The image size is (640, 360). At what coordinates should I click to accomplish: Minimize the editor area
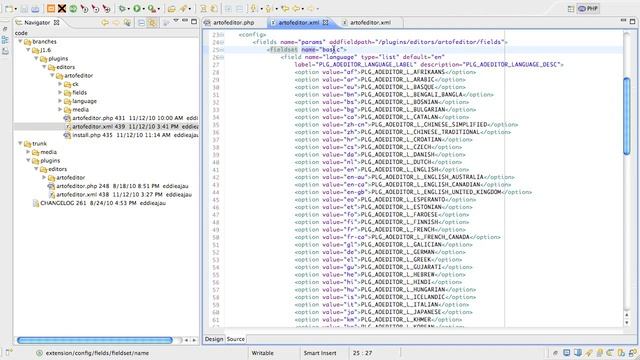(x=623, y=20)
